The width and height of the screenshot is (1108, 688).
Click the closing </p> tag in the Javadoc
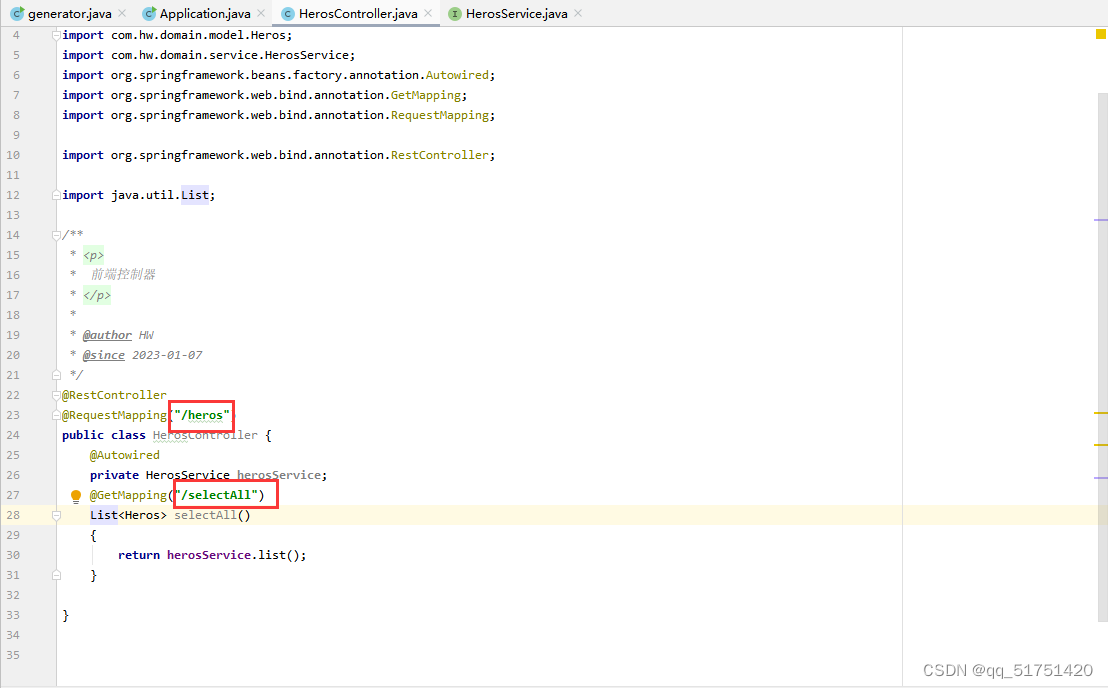(97, 295)
